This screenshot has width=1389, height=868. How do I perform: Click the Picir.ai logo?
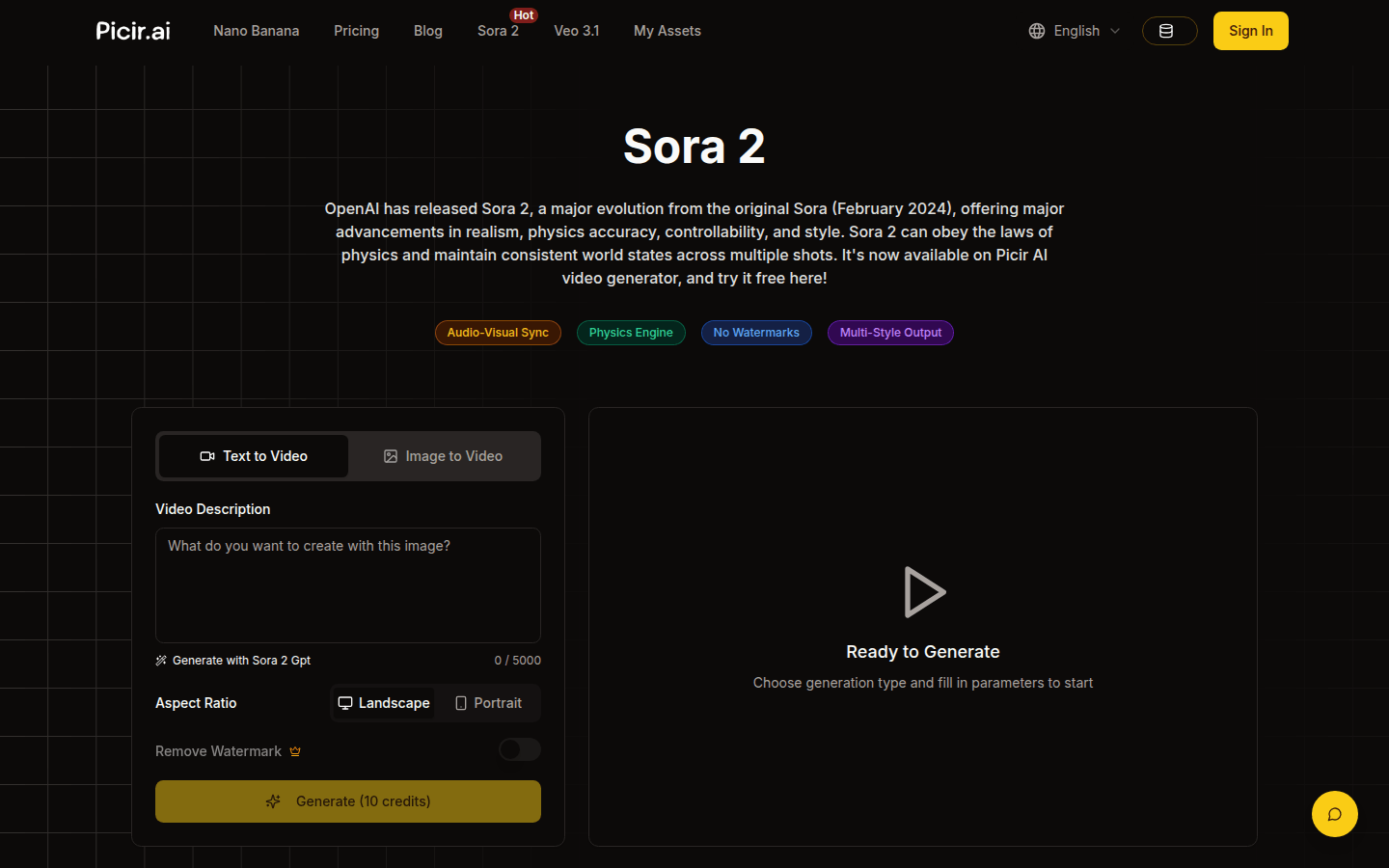[133, 31]
